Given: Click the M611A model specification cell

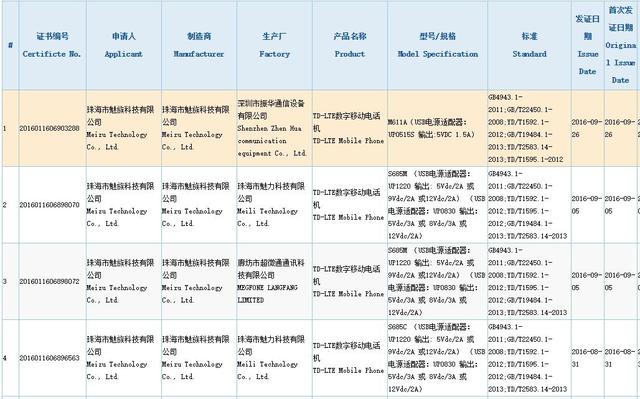Looking at the screenshot, I should (x=438, y=128).
